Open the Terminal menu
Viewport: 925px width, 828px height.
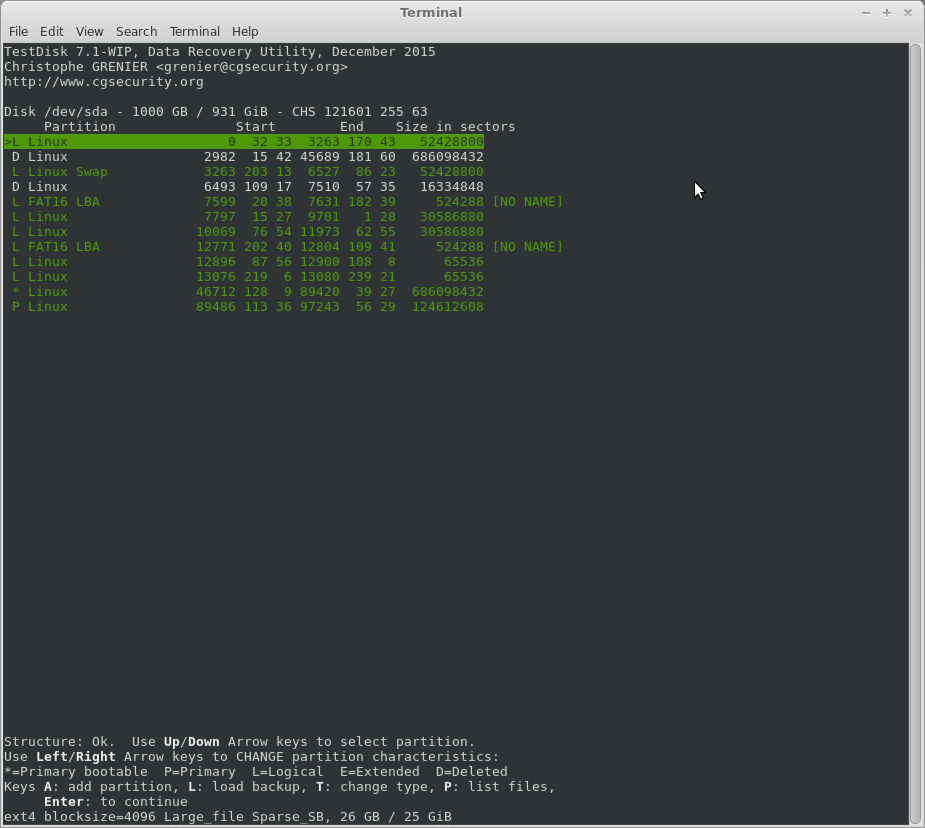point(194,31)
